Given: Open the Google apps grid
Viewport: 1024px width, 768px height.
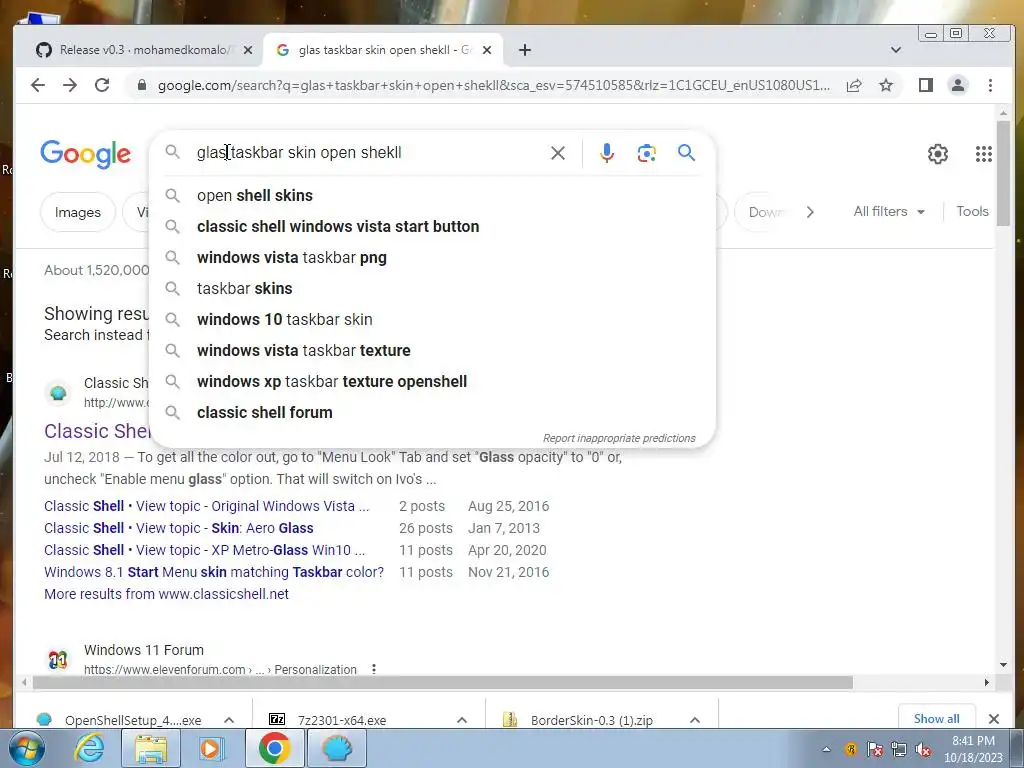Looking at the screenshot, I should coord(984,153).
